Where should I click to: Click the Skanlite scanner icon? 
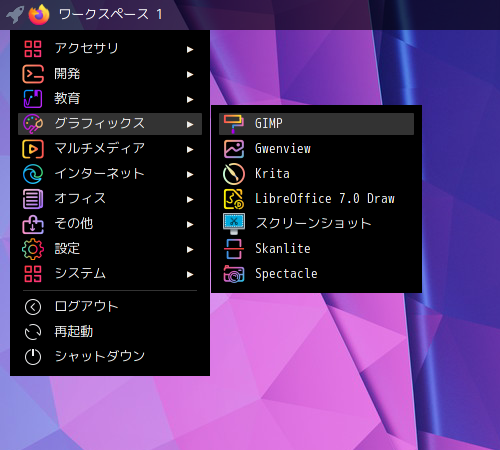(x=234, y=249)
